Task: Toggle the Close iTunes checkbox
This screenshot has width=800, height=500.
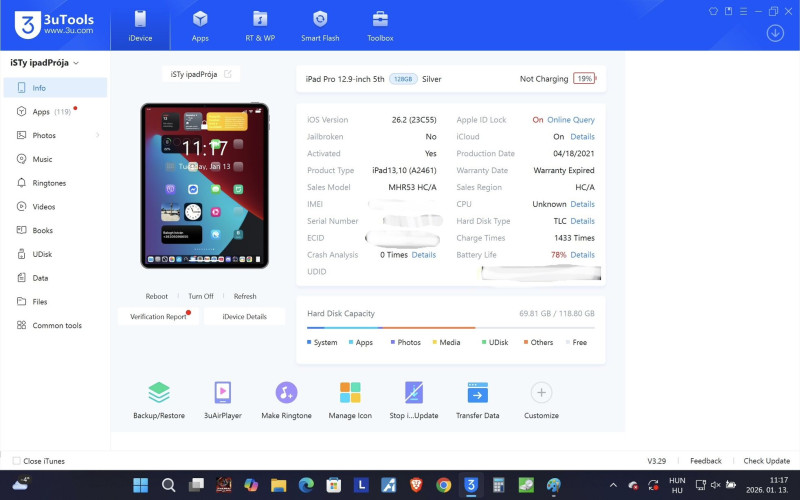Action: coord(16,461)
